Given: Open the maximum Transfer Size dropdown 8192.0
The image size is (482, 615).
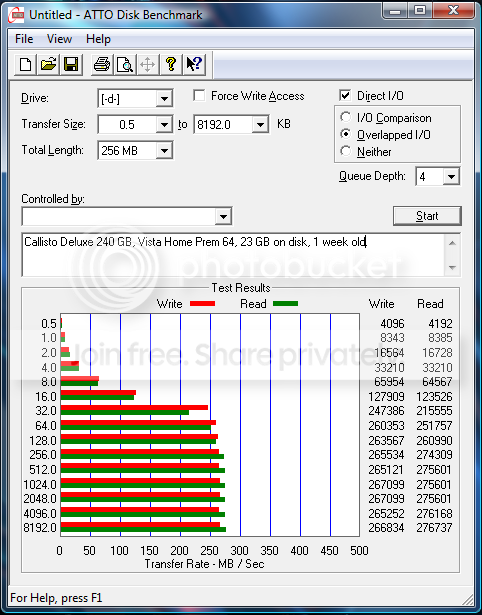Looking at the screenshot, I should click(x=260, y=125).
